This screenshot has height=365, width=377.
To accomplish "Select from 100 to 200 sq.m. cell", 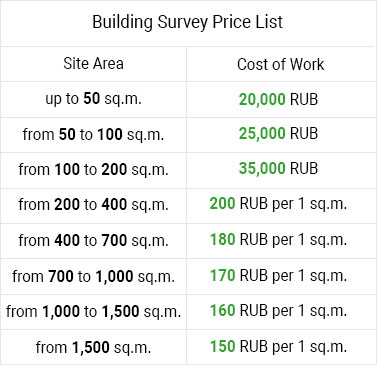I will (94, 169).
